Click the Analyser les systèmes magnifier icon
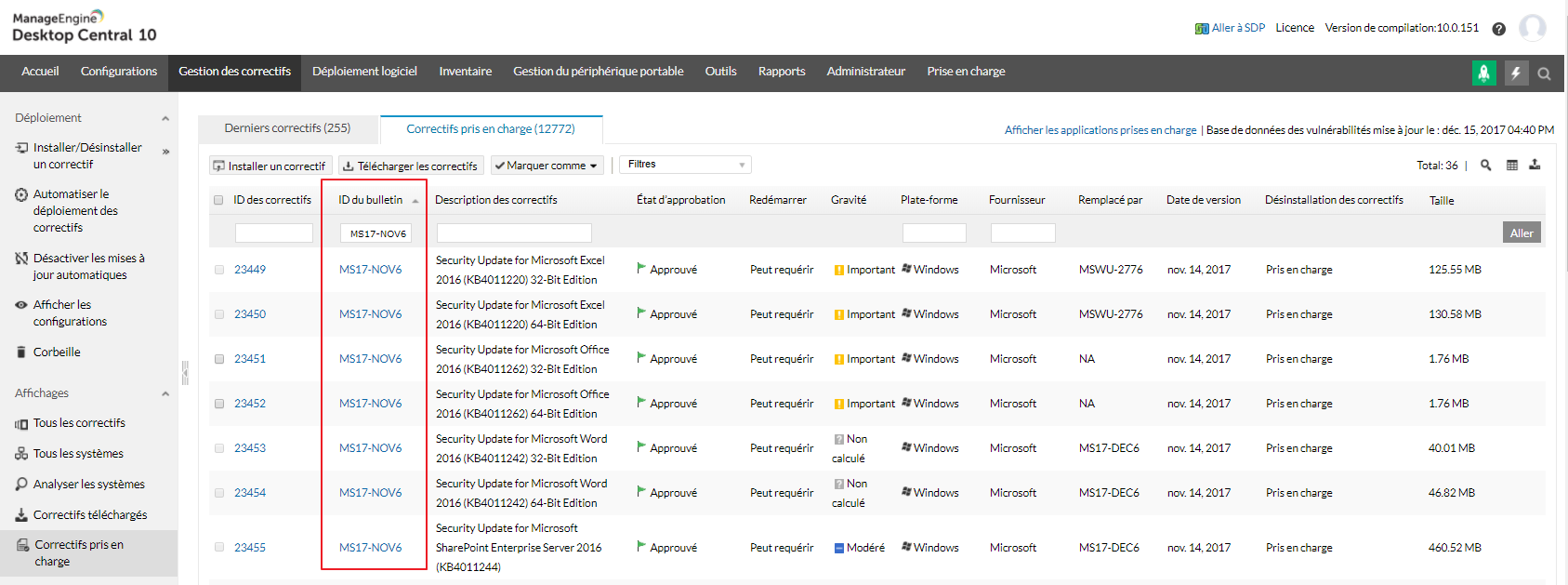This screenshot has width=1568, height=585. pos(21,484)
